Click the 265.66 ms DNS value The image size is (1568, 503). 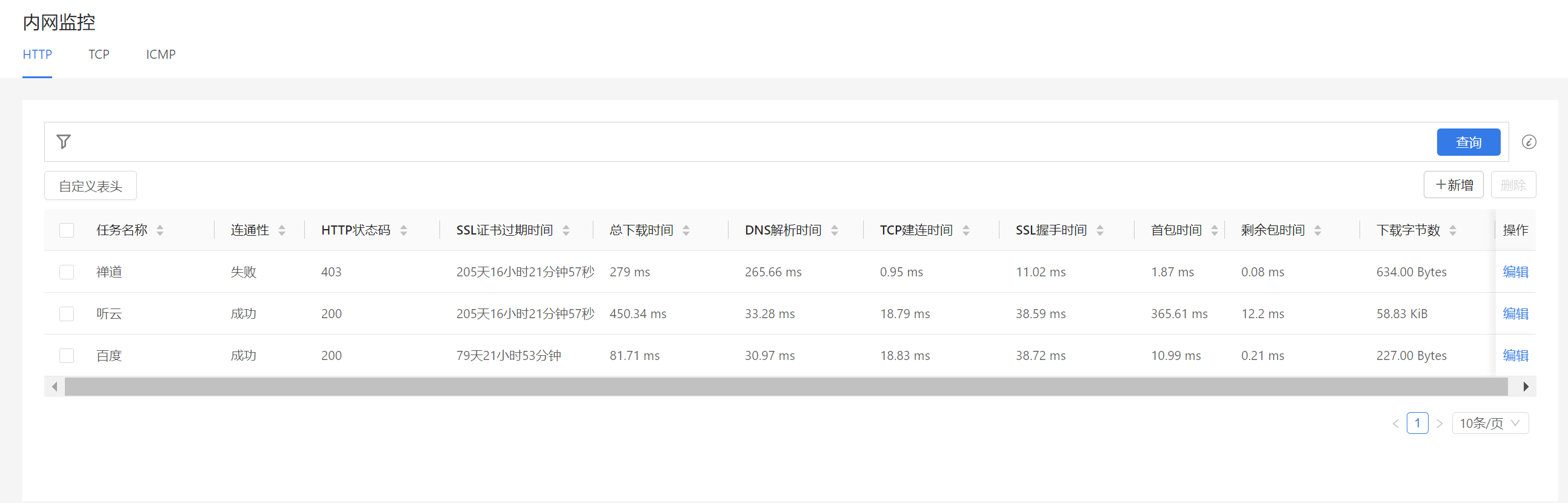[773, 271]
